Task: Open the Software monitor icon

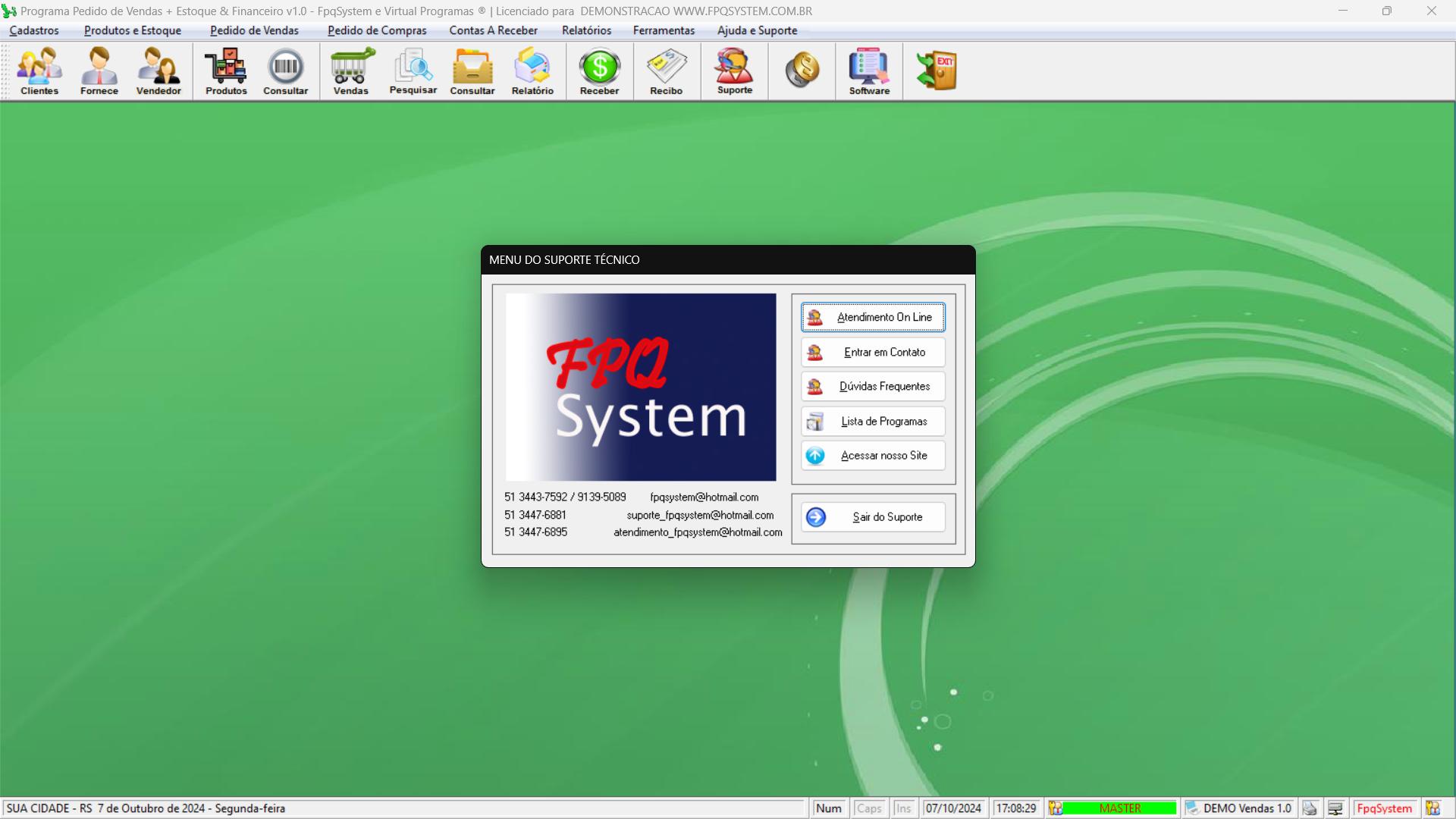Action: point(869,71)
